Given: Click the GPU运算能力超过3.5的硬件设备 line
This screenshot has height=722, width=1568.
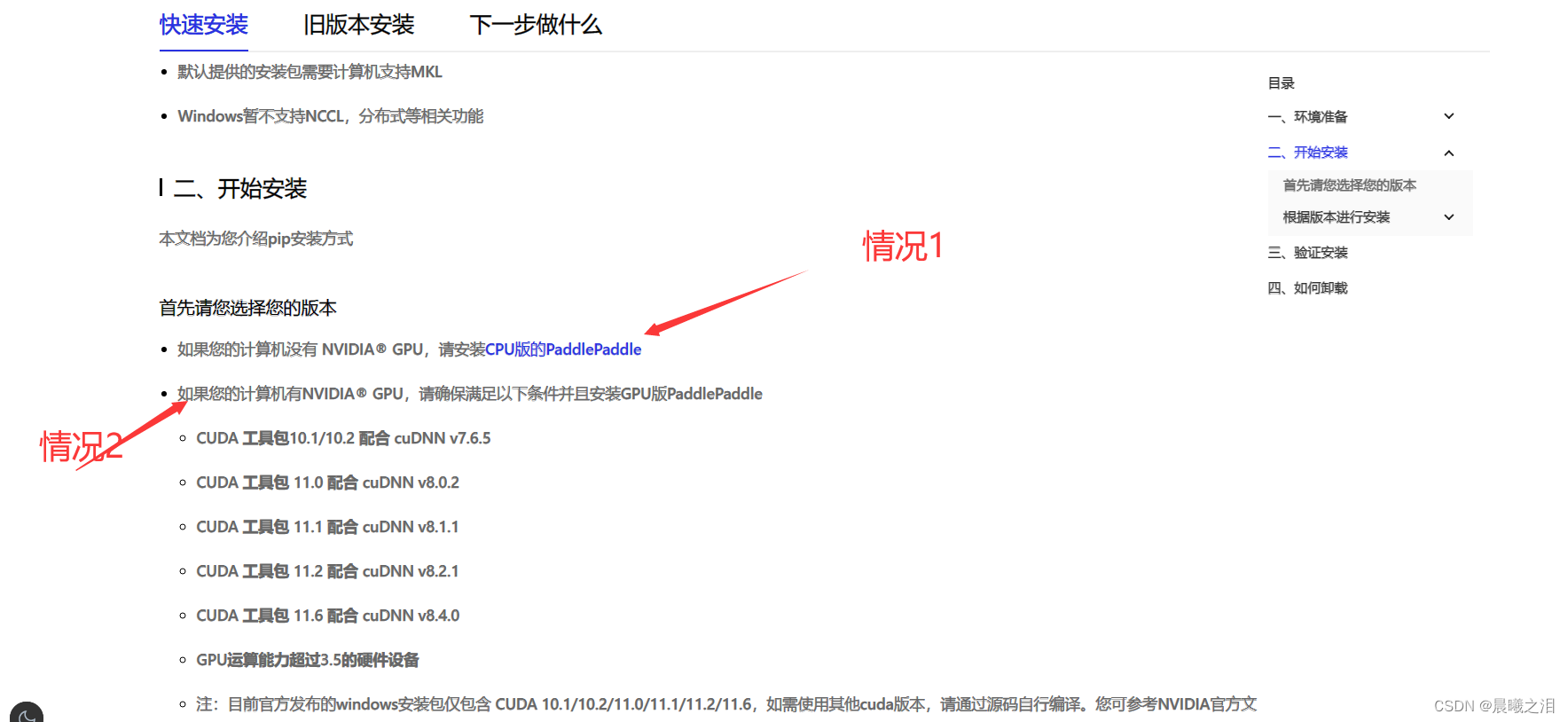Looking at the screenshot, I should coord(307,660).
